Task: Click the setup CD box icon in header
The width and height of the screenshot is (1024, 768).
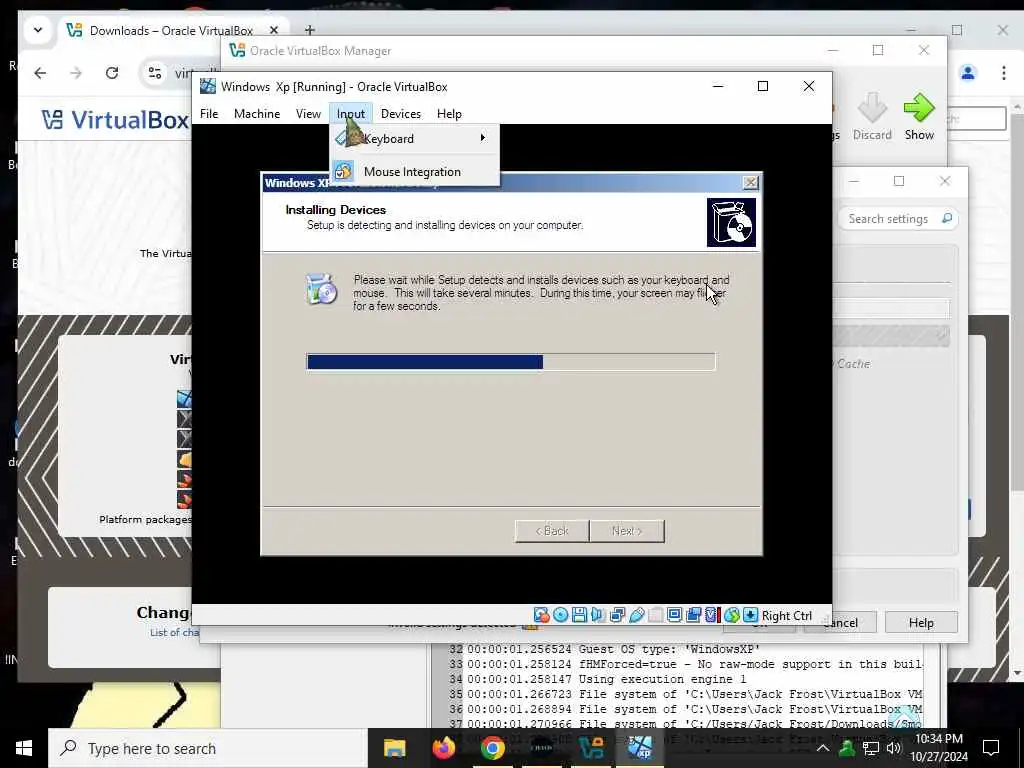Action: tap(731, 223)
